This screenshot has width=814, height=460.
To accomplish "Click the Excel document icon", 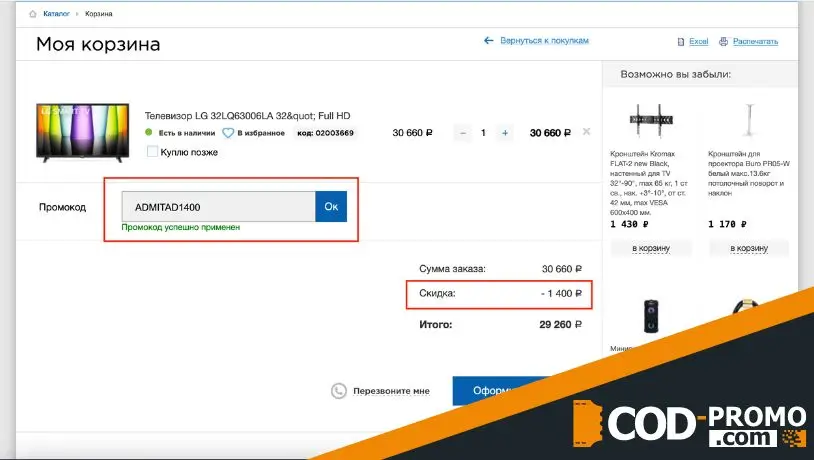I will point(681,42).
